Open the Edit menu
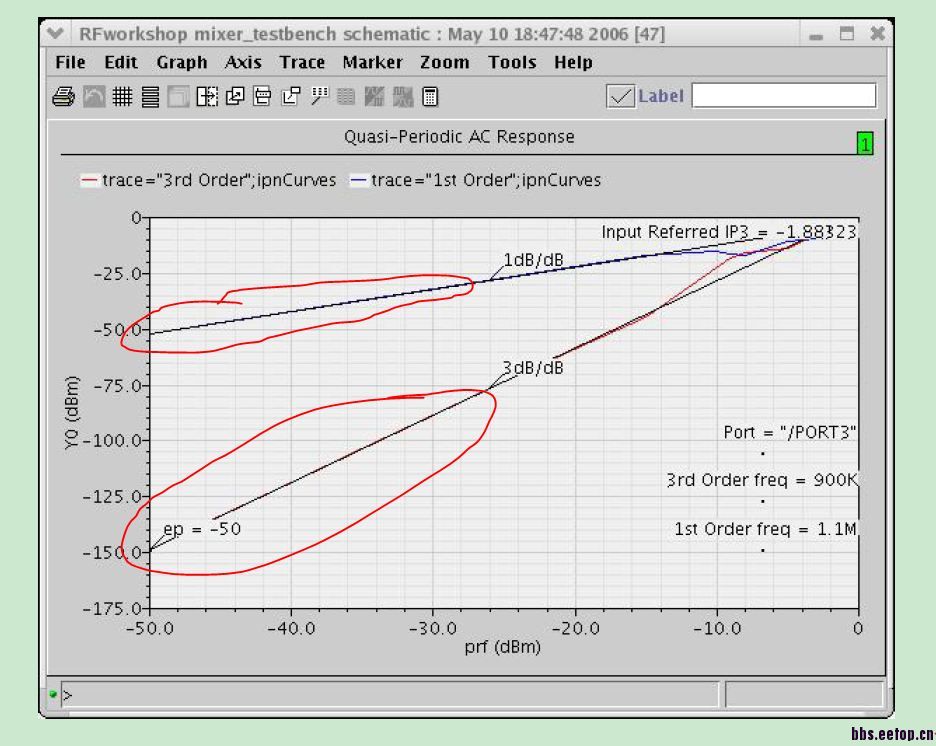The height and width of the screenshot is (746, 936). [121, 62]
